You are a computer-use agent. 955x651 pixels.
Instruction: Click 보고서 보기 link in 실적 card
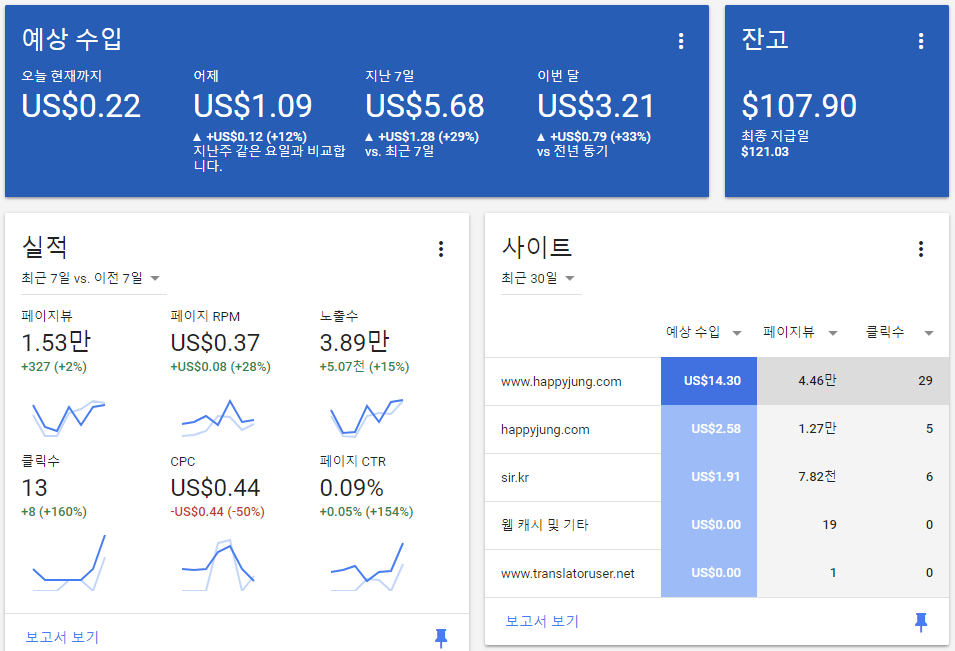pyautogui.click(x=62, y=637)
